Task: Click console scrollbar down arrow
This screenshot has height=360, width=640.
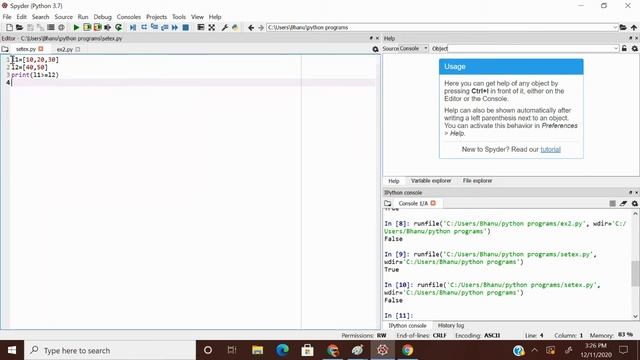Action: click(635, 316)
